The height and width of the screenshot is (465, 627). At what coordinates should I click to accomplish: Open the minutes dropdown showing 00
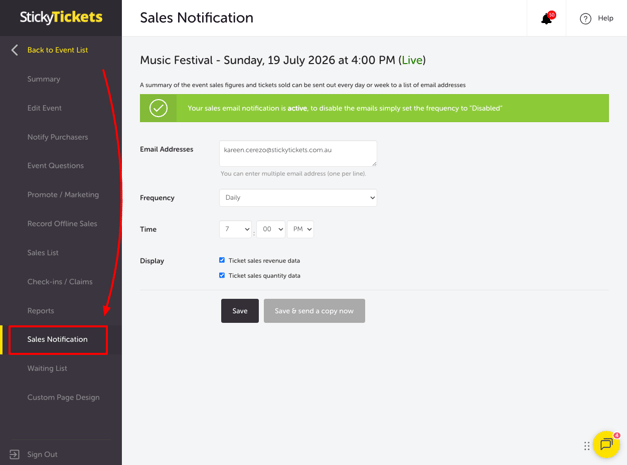tap(271, 229)
